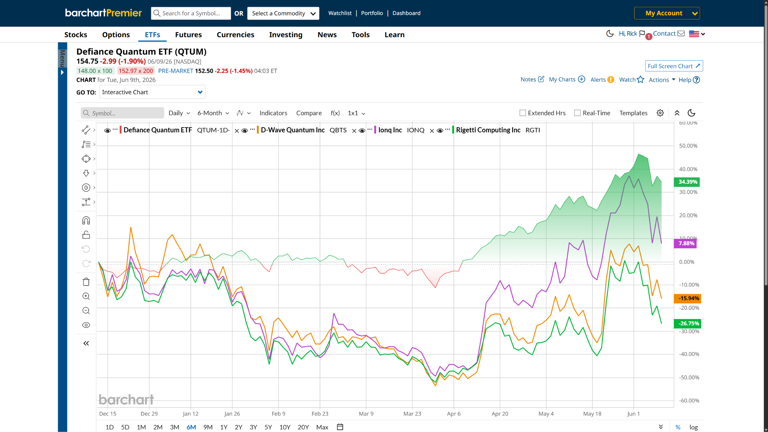Click the Symbol search input field

click(122, 113)
